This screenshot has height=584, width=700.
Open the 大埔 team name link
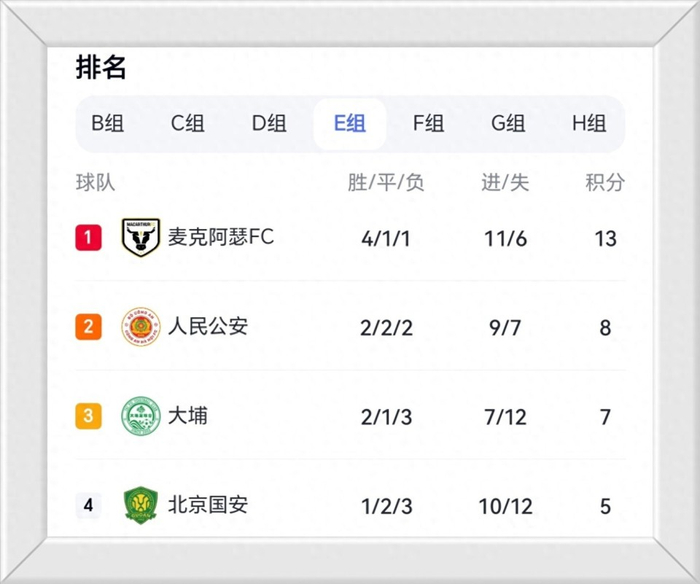[188, 415]
